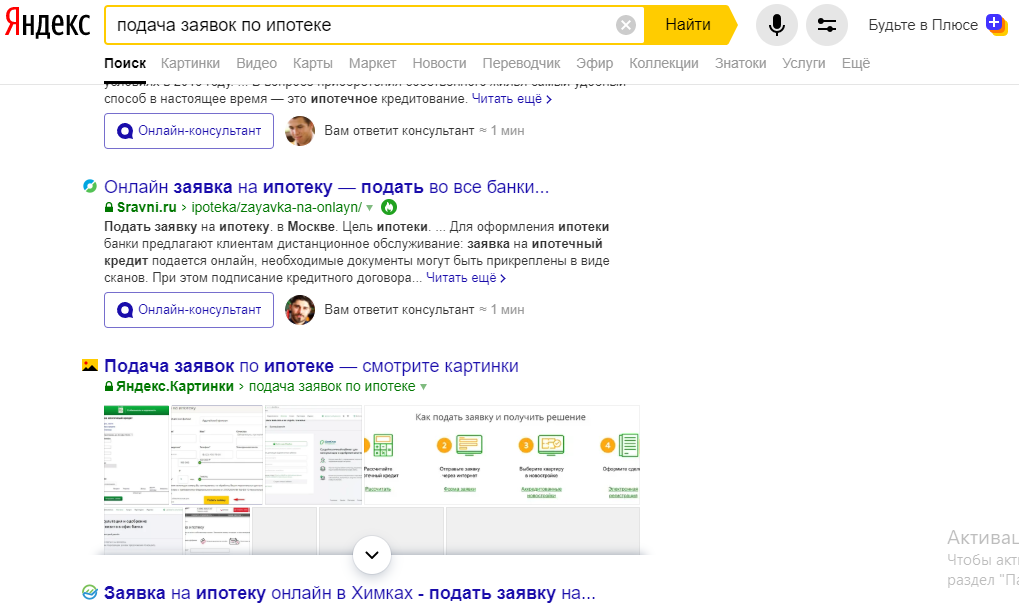Click the Sravni.ru favicon next to the result title
1019x604 pixels.
pyautogui.click(x=90, y=187)
